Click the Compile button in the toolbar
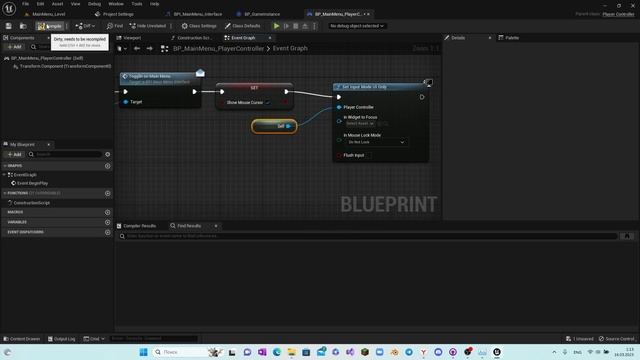 49,26
